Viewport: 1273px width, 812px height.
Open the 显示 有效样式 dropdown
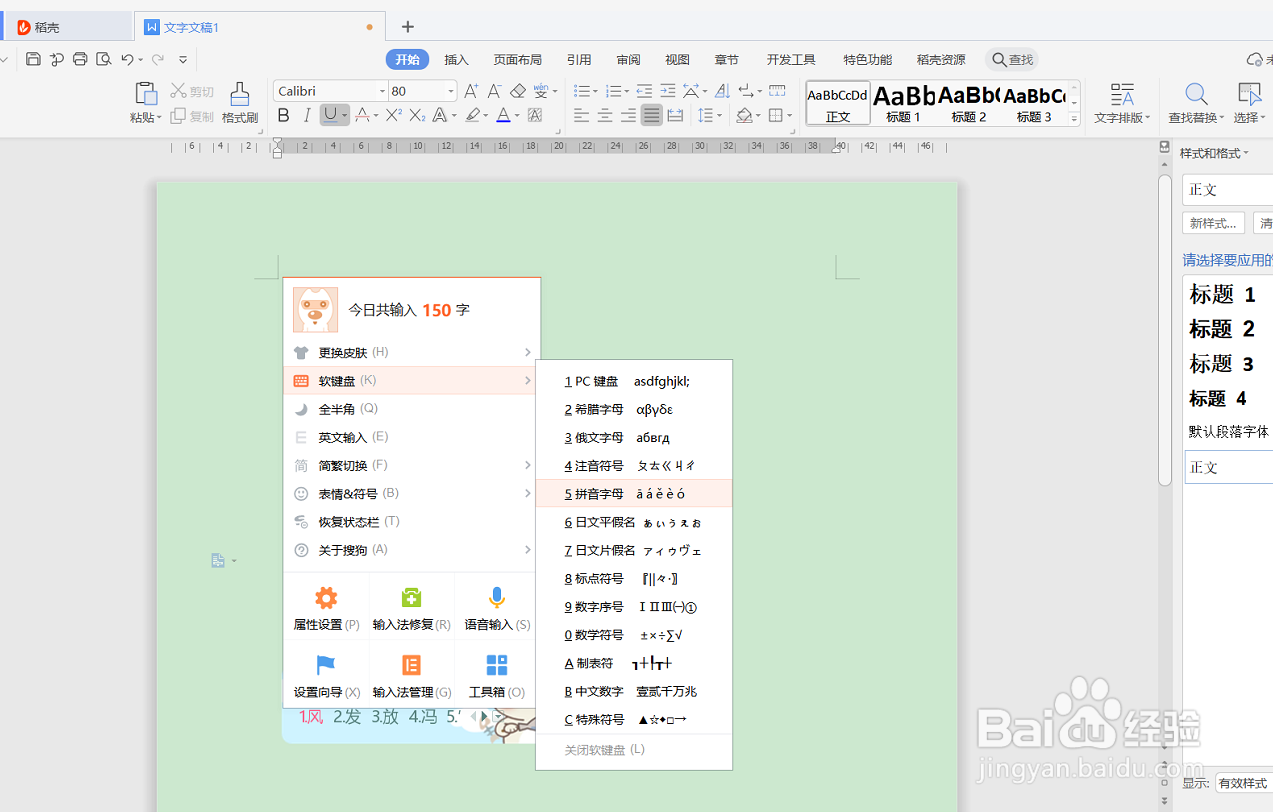pyautogui.click(x=1243, y=783)
